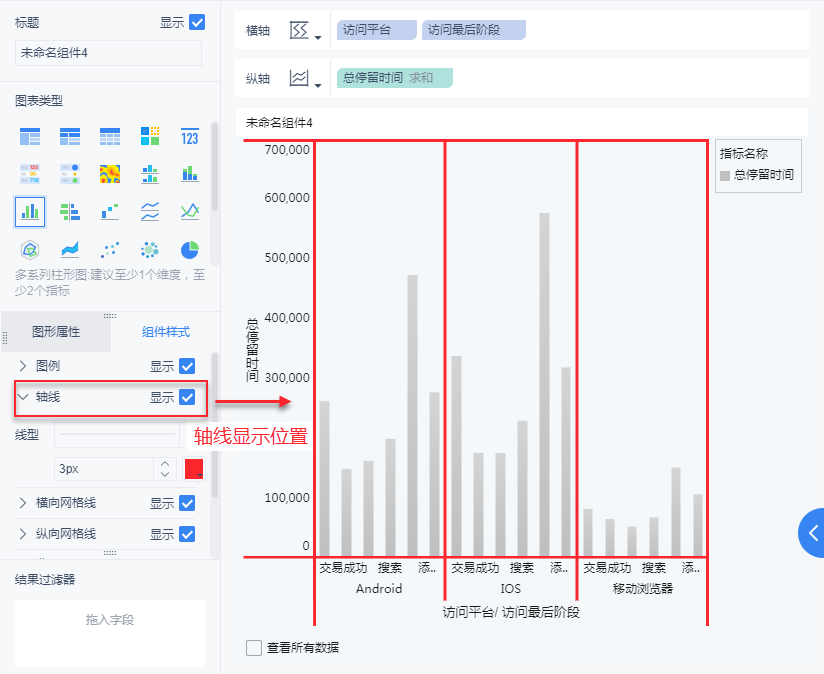Screen dimensions: 824x674
Task: Choose the 123 KPI indicator card type
Action: [190, 136]
